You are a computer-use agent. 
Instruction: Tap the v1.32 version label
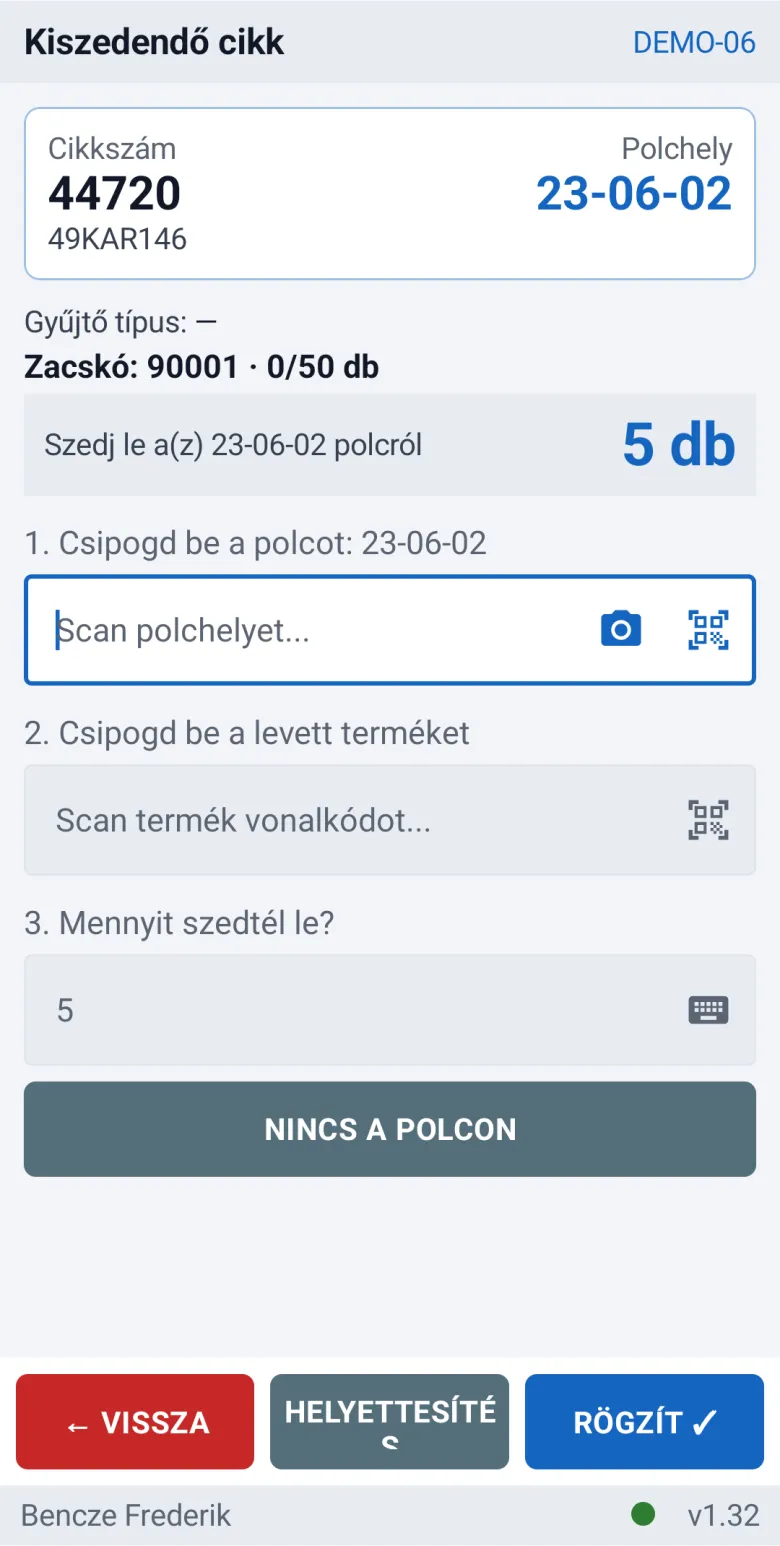[x=723, y=1515]
